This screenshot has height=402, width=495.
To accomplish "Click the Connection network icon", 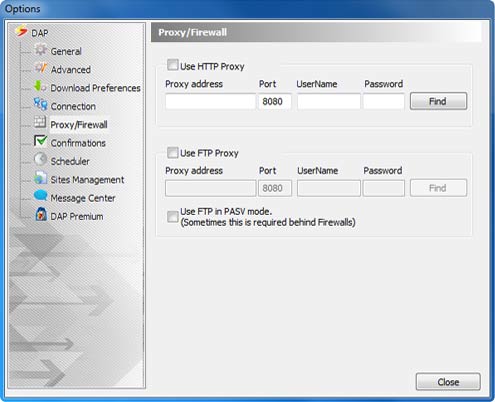I will click(x=41, y=105).
